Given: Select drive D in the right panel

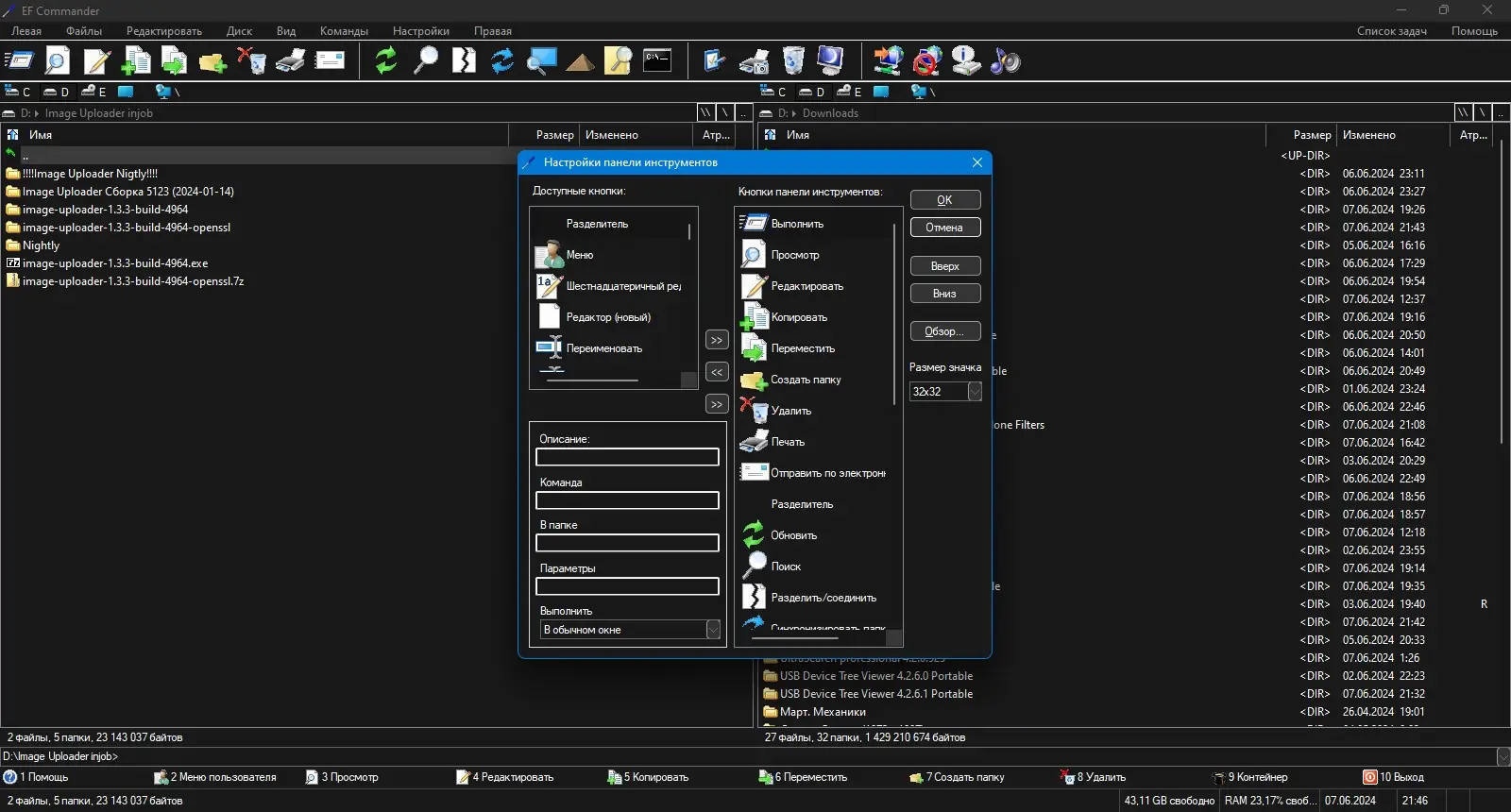Looking at the screenshot, I should click(811, 92).
